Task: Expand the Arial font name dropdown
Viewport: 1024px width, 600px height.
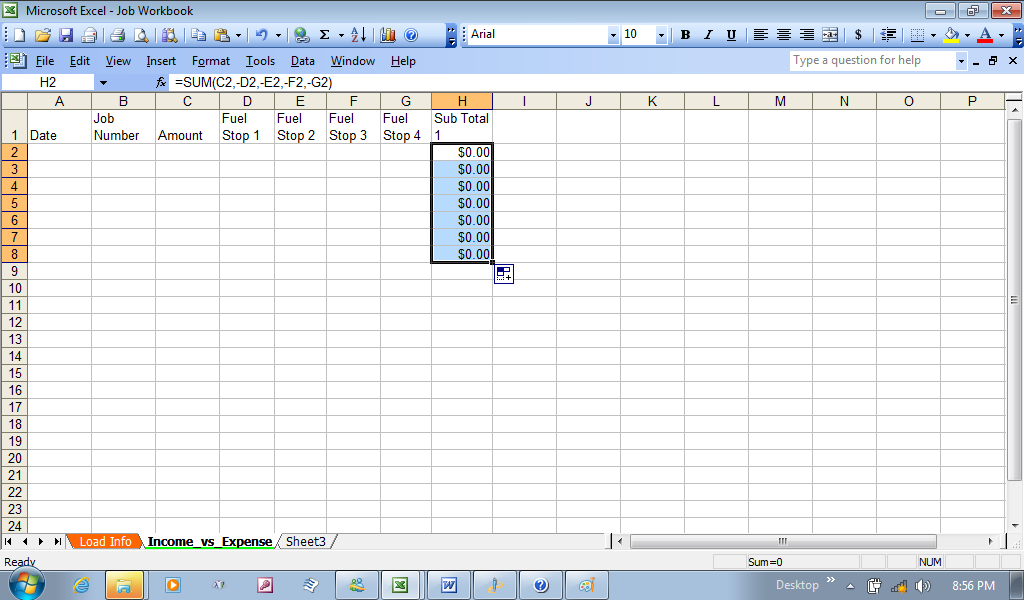Action: pyautogui.click(x=613, y=35)
